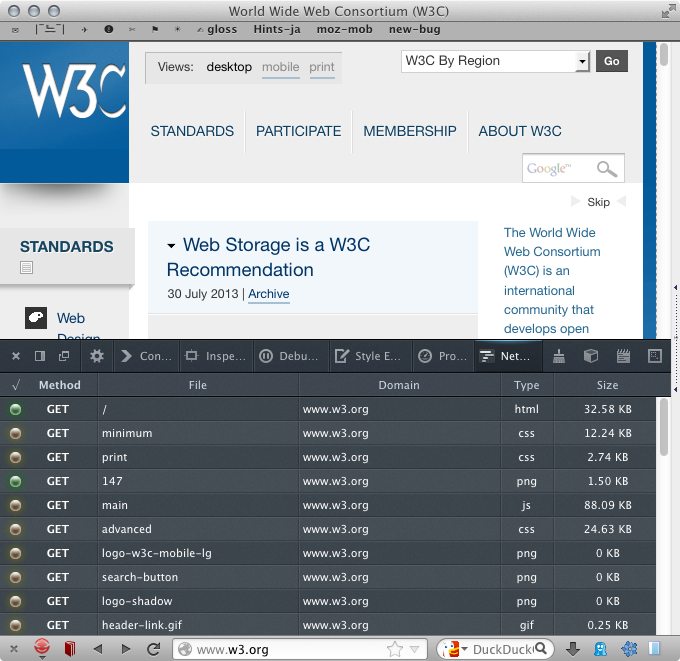
Task: Close the developer tools panel
Action: coord(16,356)
